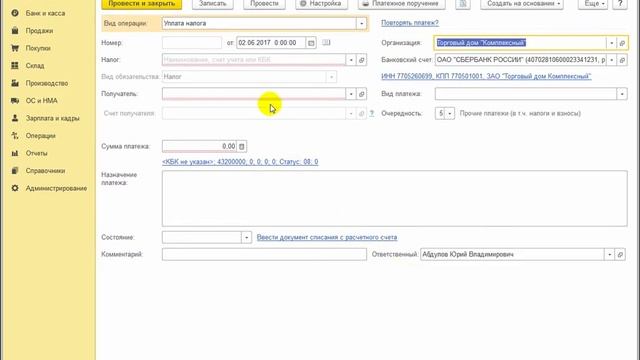640x360 pixels.
Task: Click the Платежное поручение print button
Action: pyautogui.click(x=402, y=4)
